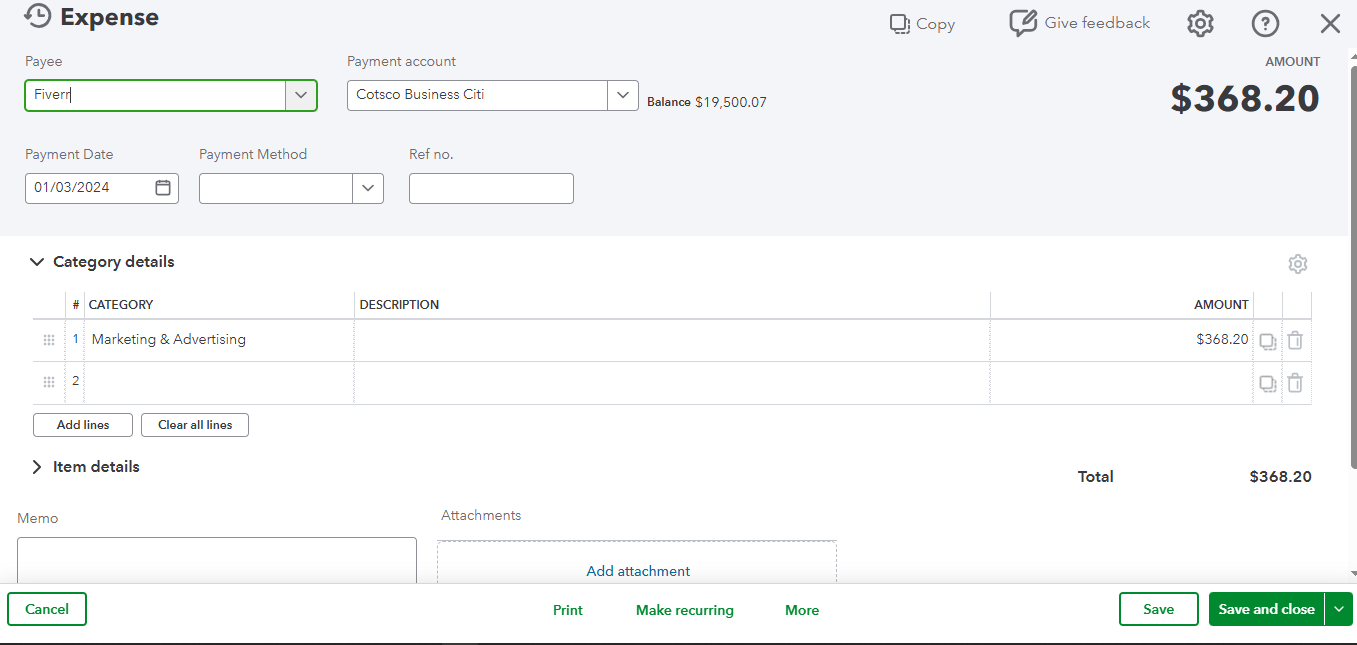Open recent expenses history icon

click(37, 17)
